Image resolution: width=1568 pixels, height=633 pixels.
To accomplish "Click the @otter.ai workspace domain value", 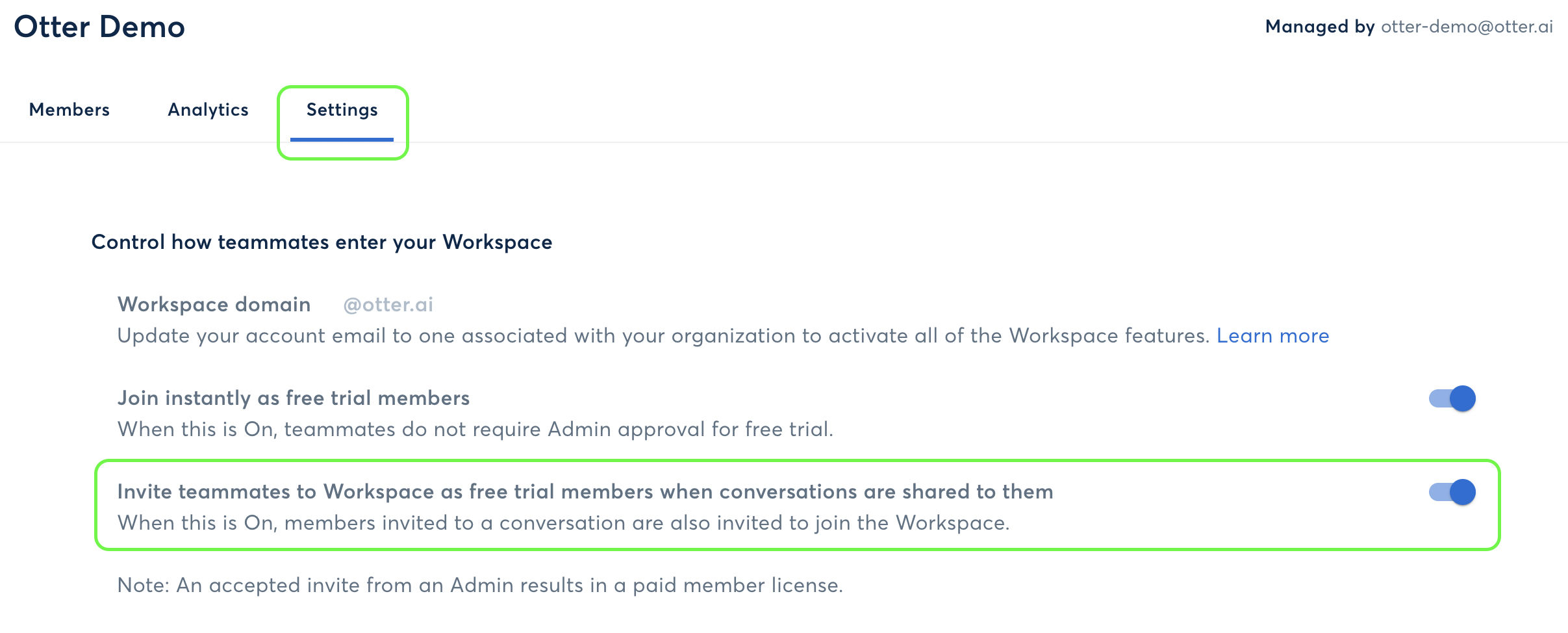I will click(x=388, y=305).
